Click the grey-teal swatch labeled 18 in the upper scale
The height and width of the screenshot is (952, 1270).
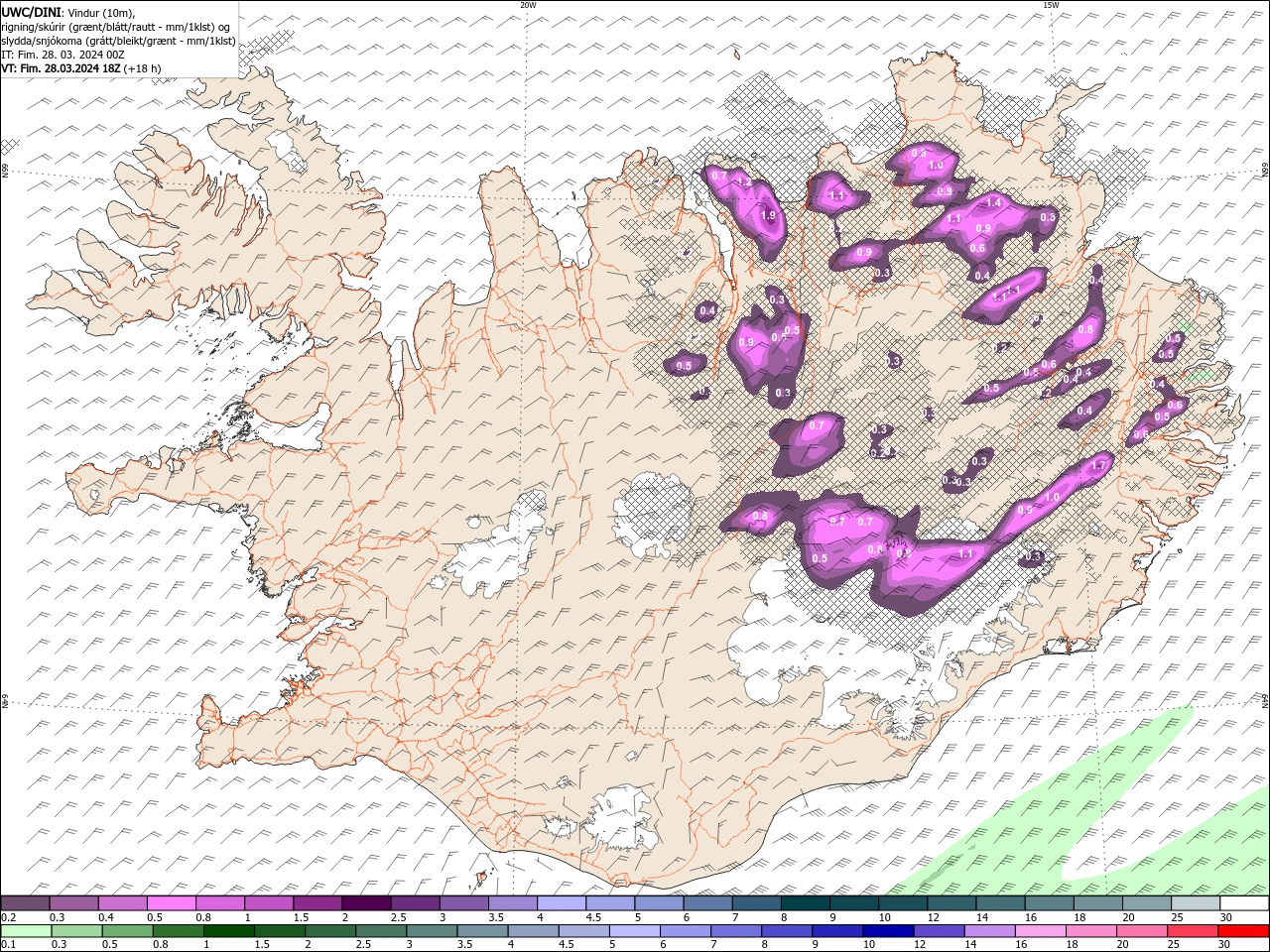[1096, 903]
